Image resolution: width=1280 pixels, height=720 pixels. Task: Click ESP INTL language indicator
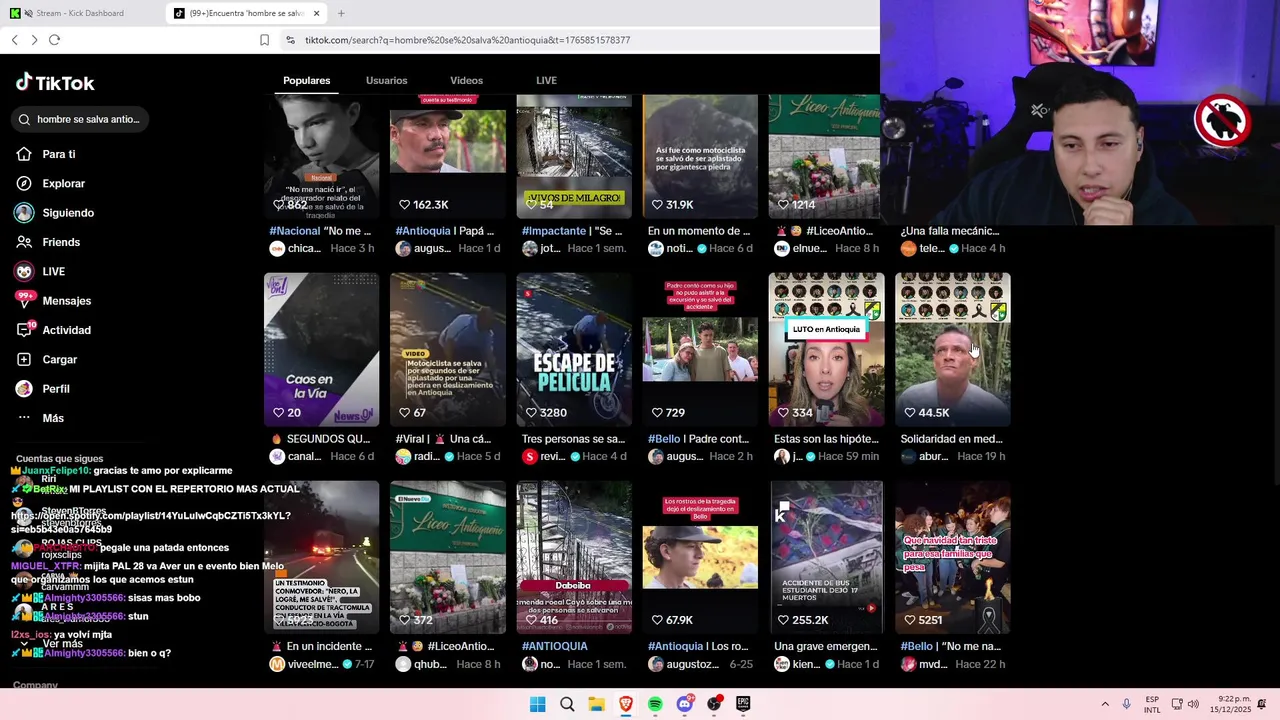point(1152,704)
